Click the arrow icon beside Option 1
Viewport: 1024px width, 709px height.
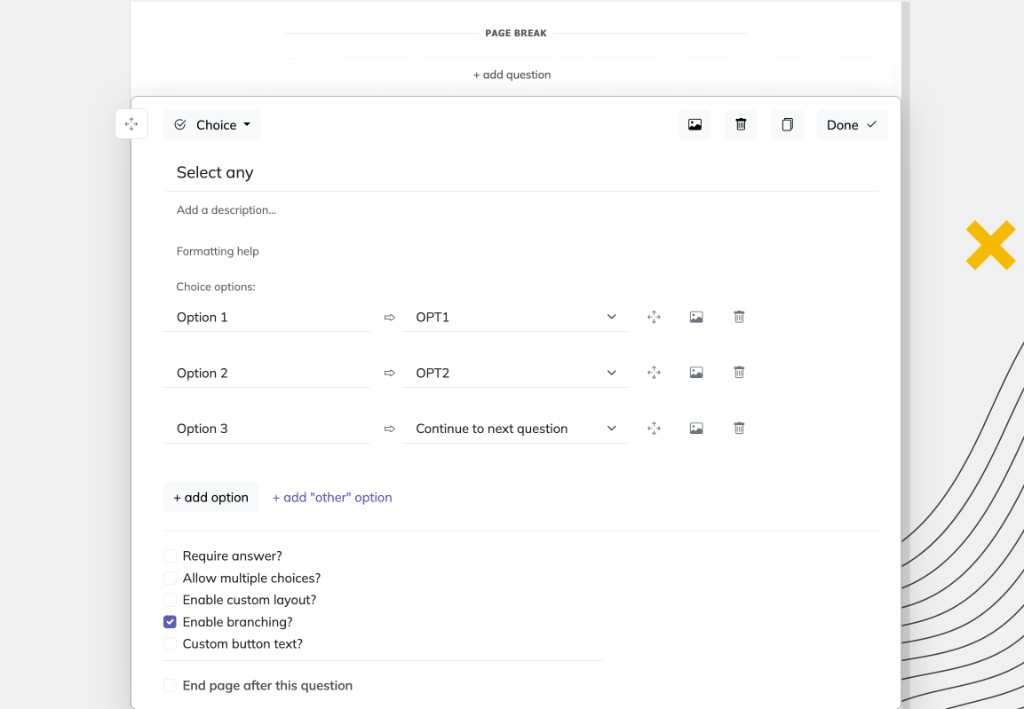click(389, 317)
